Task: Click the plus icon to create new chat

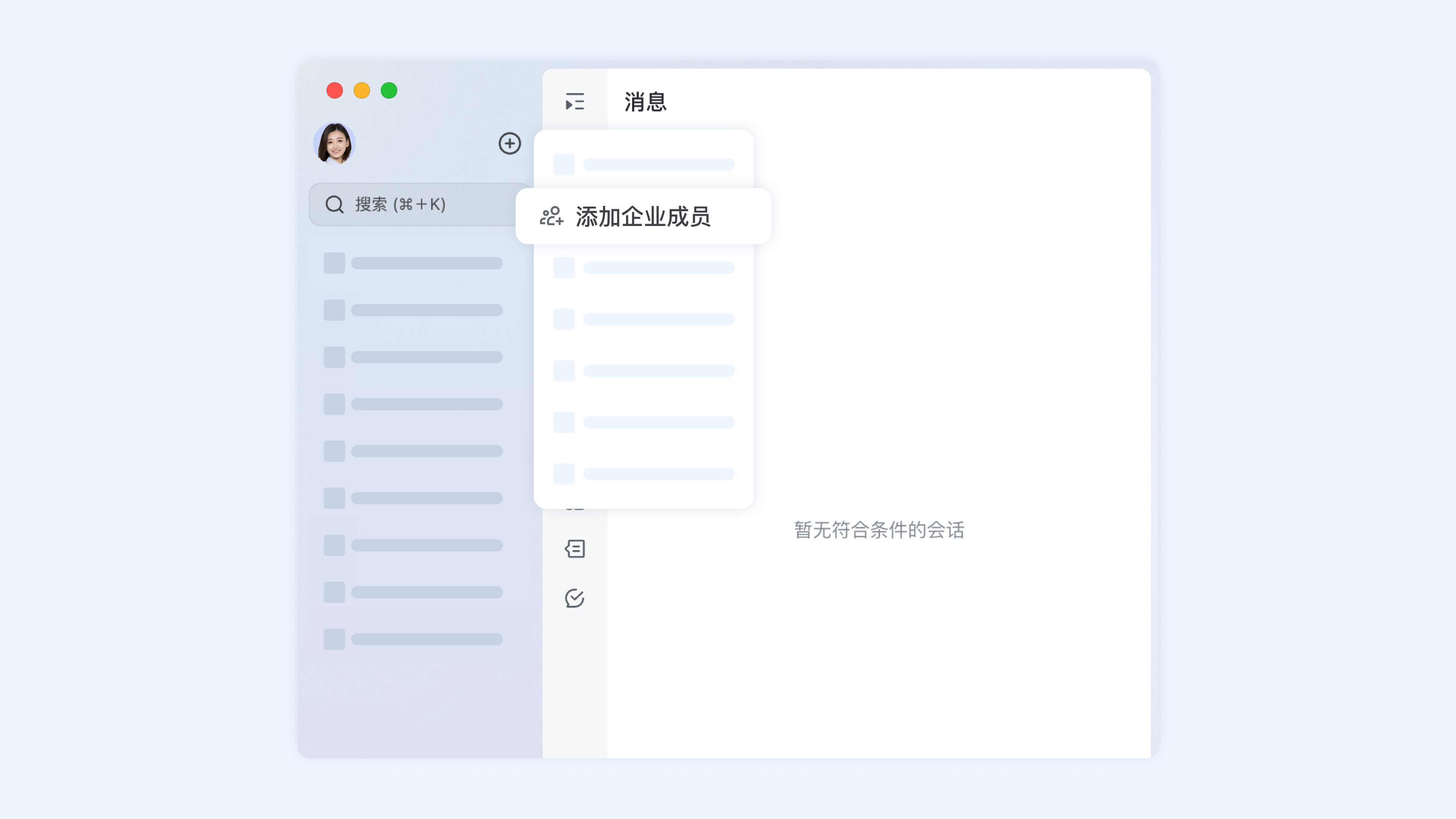Action: (x=510, y=144)
